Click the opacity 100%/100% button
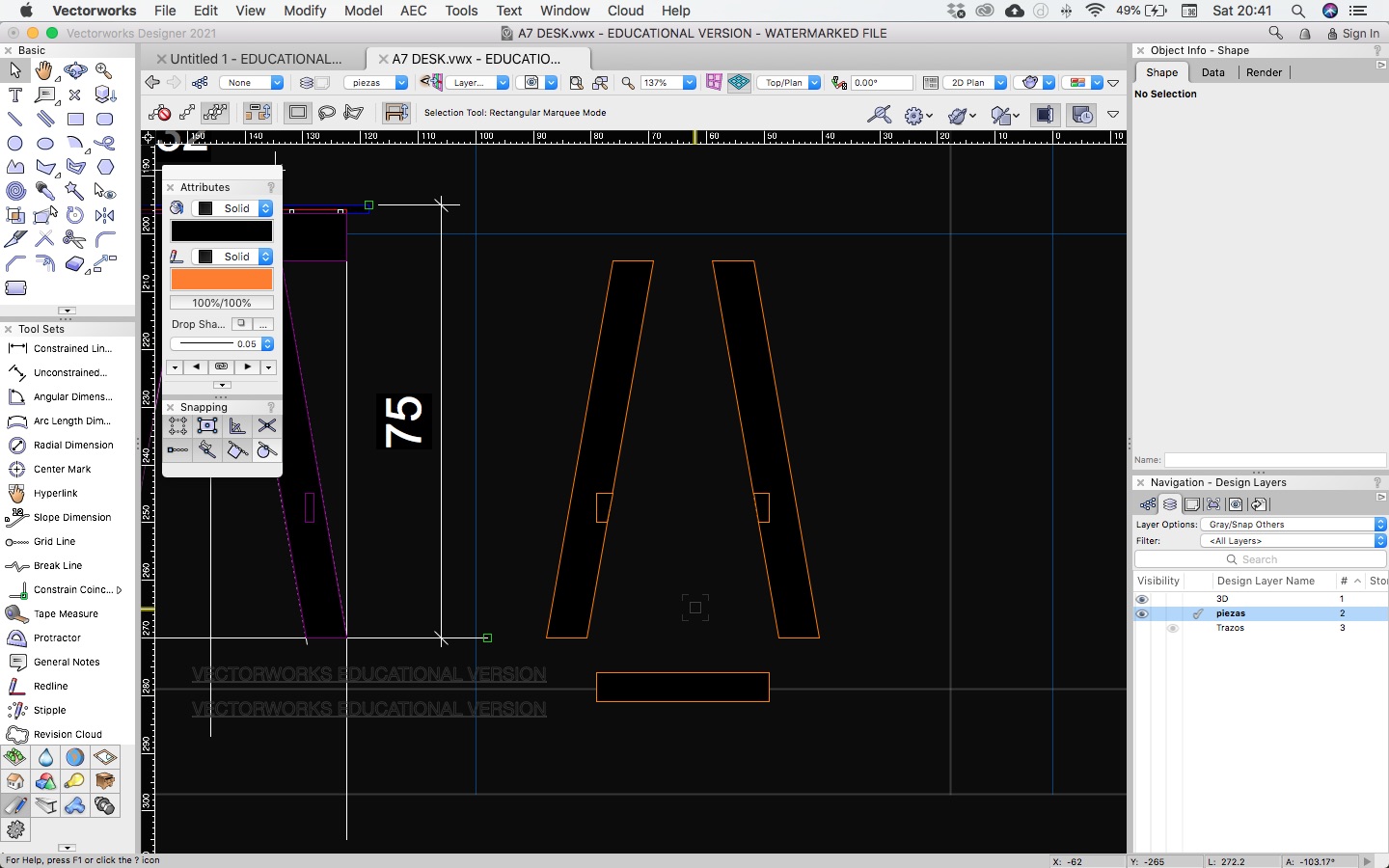The height and width of the screenshot is (868, 1389). (x=222, y=303)
